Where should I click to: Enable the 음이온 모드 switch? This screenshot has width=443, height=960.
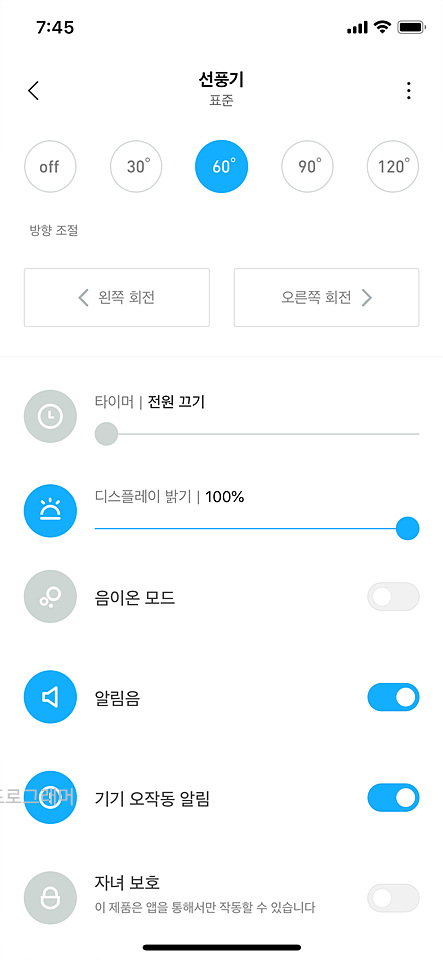[x=393, y=597]
